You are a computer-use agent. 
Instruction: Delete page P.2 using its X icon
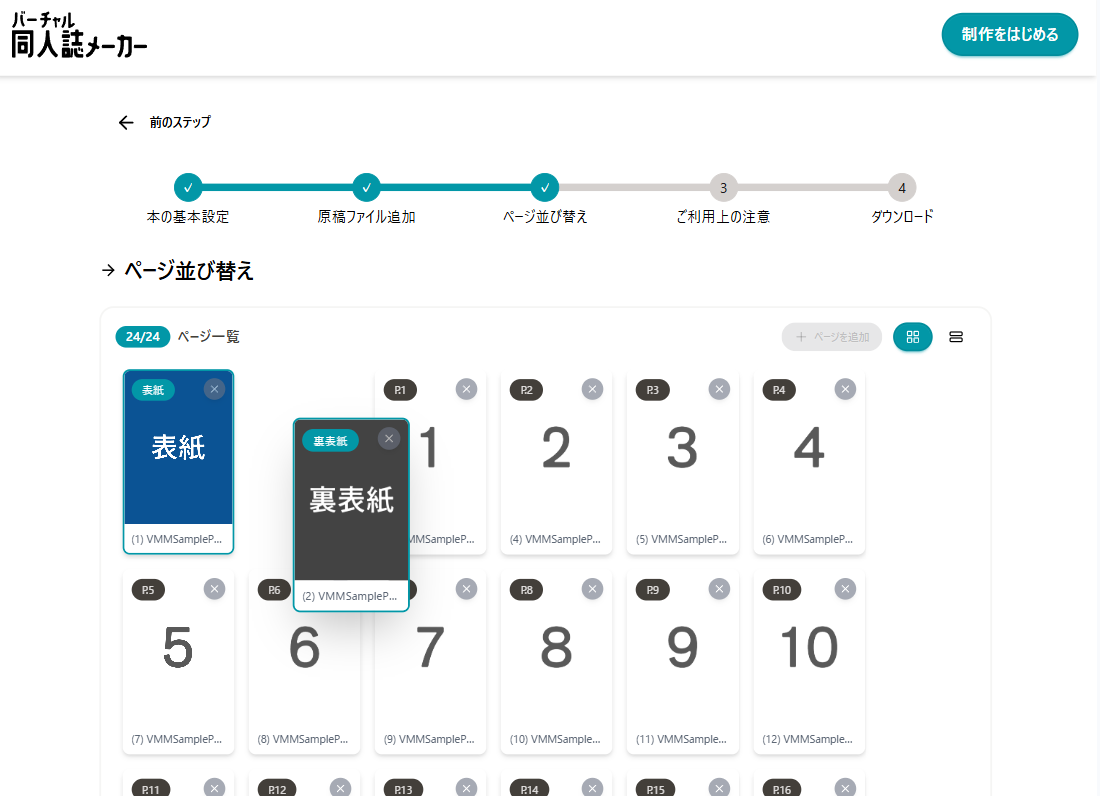(x=592, y=389)
